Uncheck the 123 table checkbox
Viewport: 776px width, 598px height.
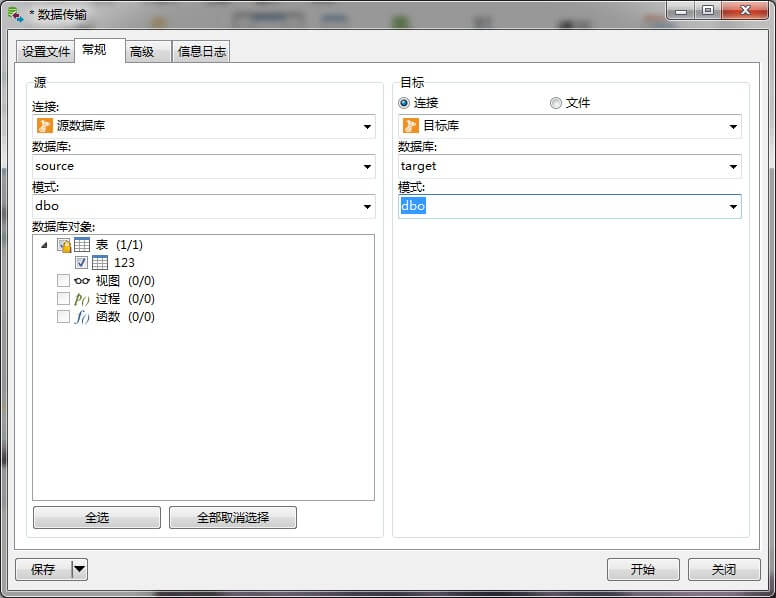[x=82, y=263]
